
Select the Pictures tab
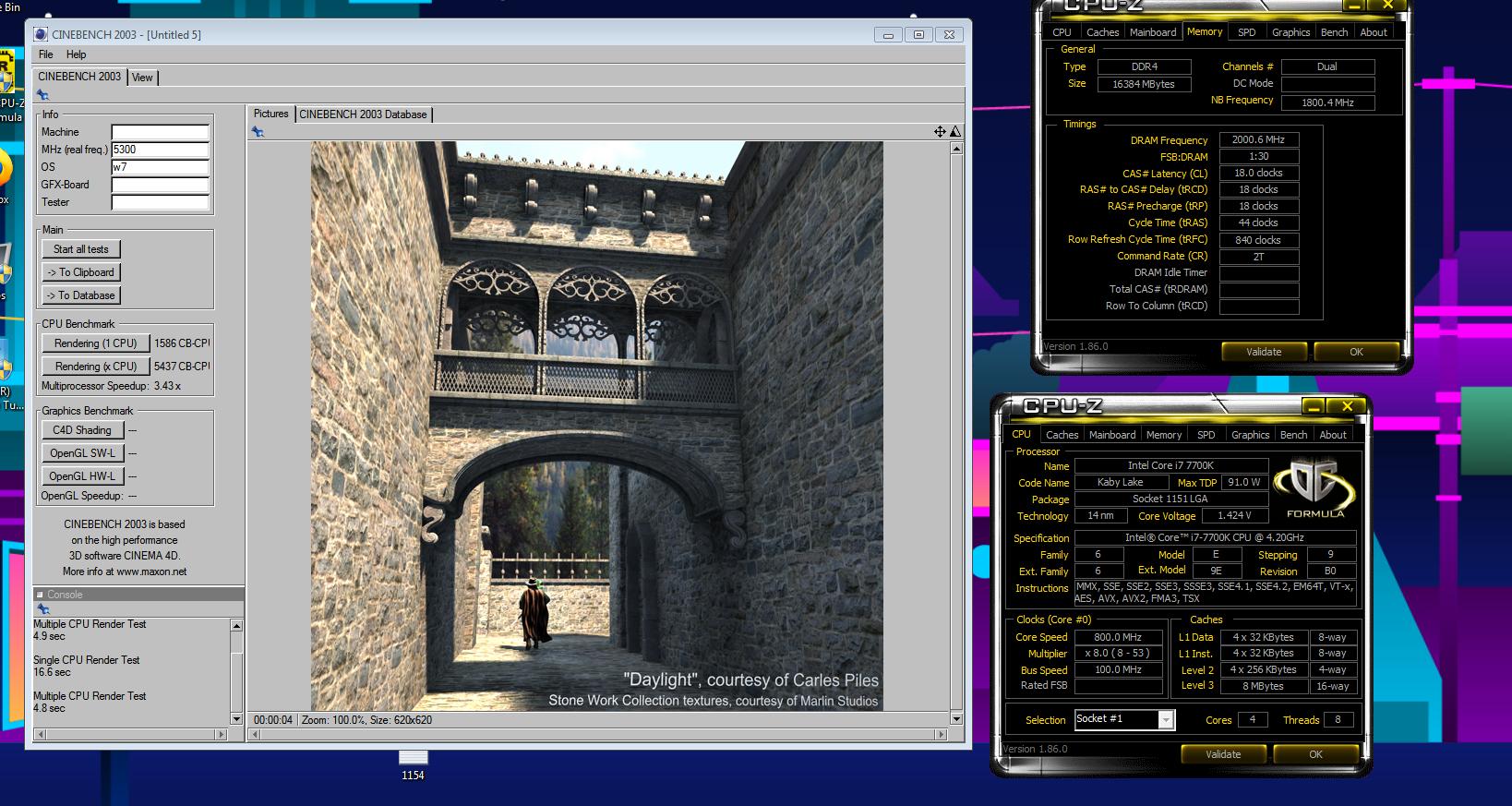(x=271, y=114)
